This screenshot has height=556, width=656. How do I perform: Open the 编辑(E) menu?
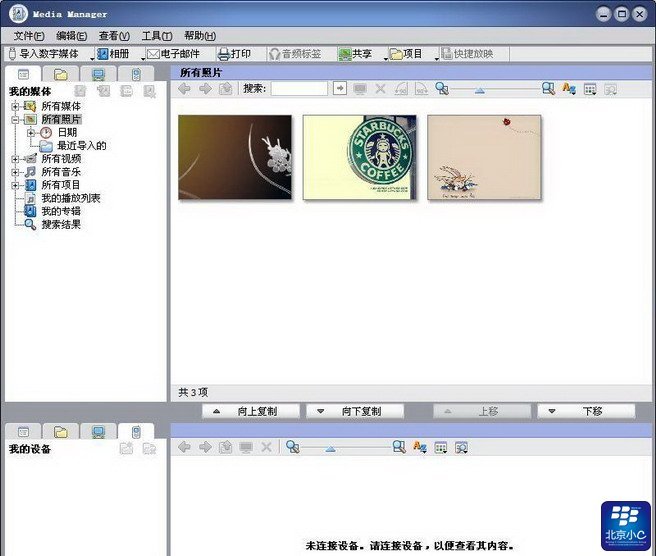point(72,36)
